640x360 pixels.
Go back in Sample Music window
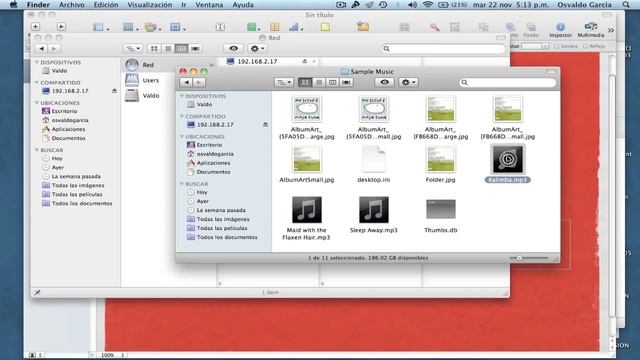click(187, 82)
